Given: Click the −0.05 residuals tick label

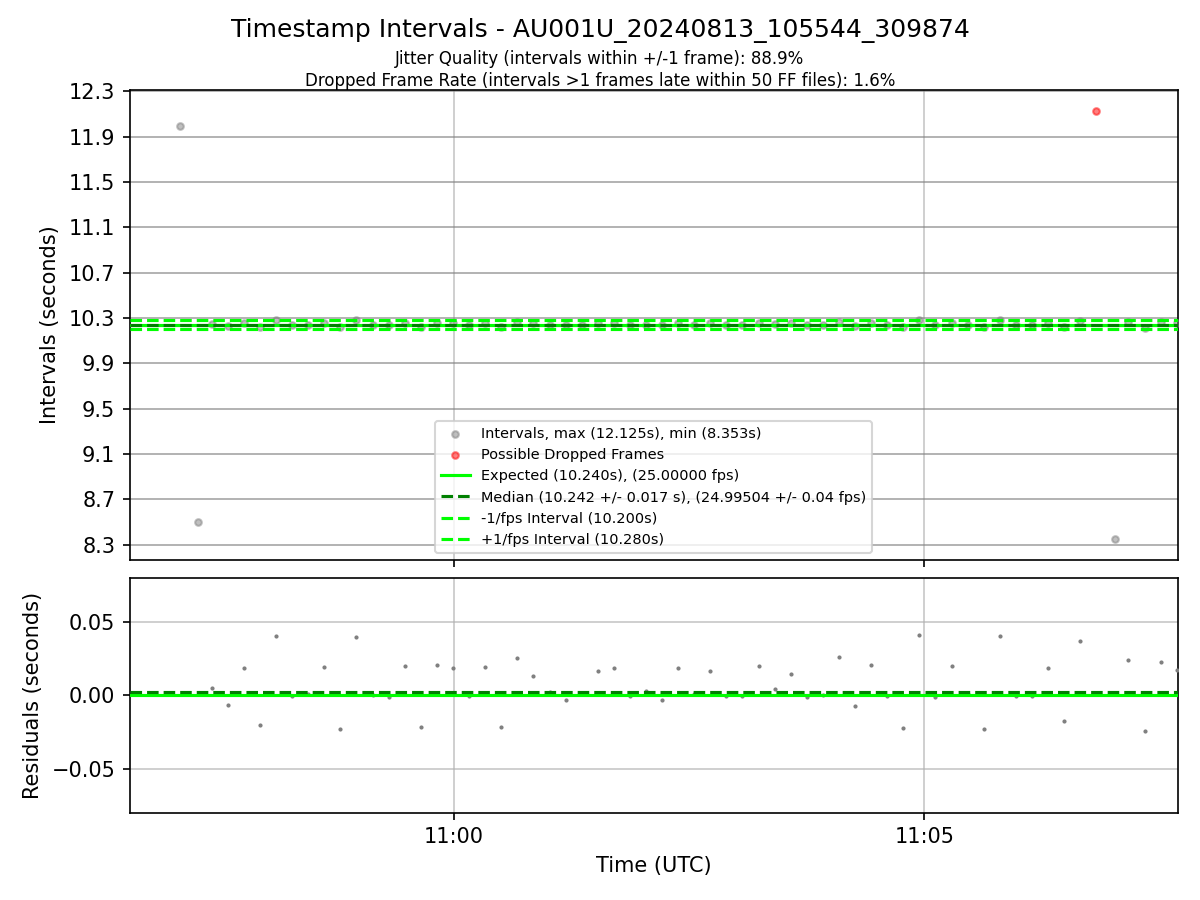Looking at the screenshot, I should (x=82, y=769).
